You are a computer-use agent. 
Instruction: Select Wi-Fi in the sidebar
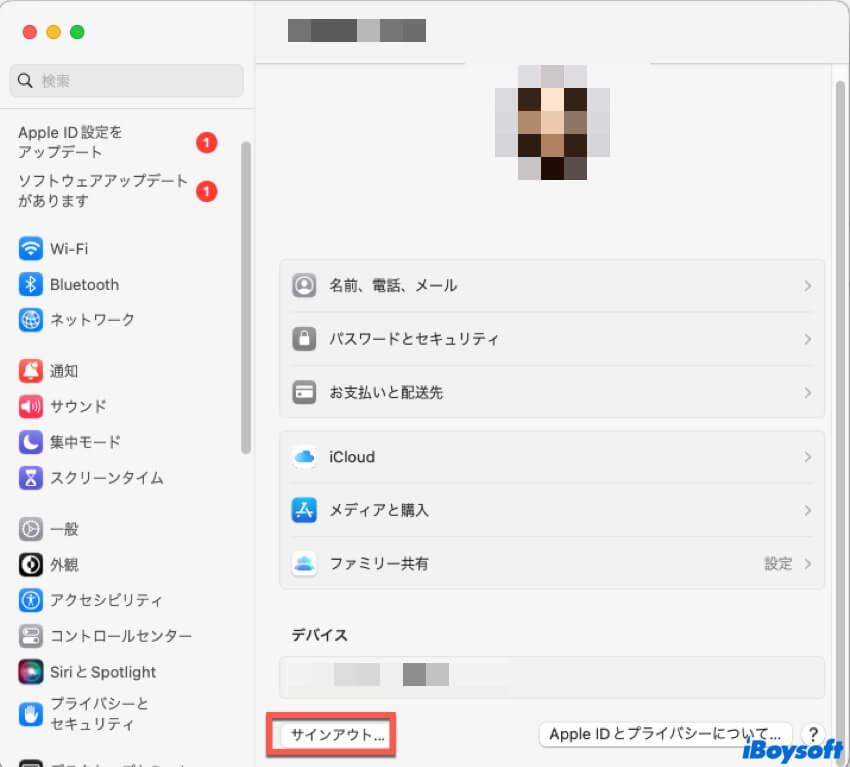pyautogui.click(x=69, y=249)
